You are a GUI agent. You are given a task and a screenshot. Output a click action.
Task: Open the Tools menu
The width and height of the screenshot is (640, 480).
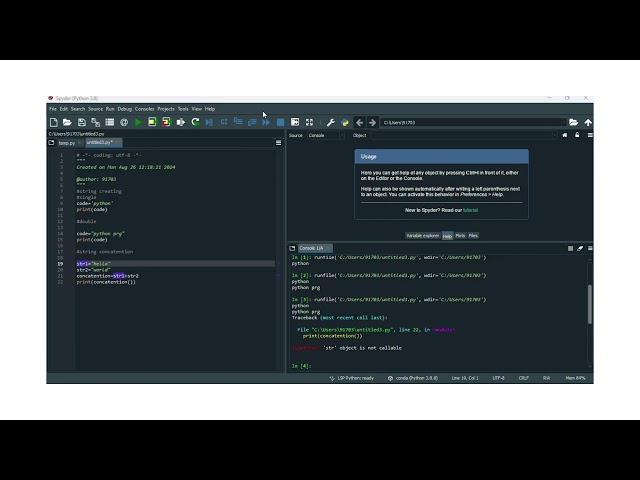[183, 109]
